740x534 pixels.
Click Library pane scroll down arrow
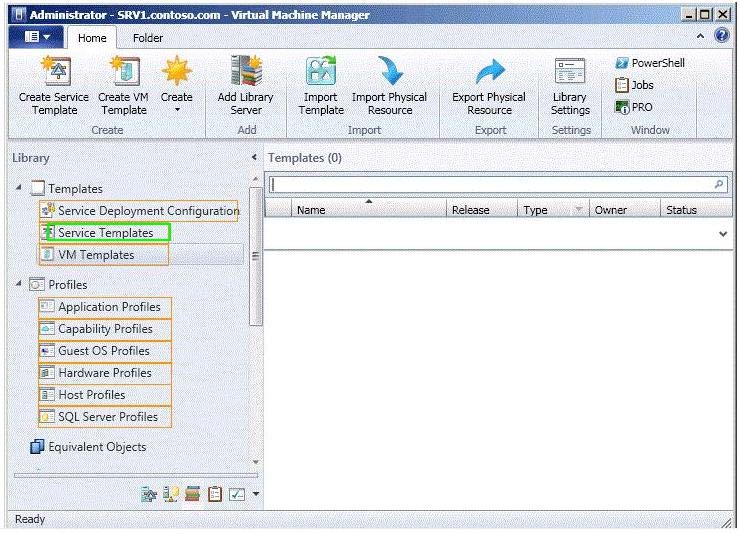coord(255,462)
